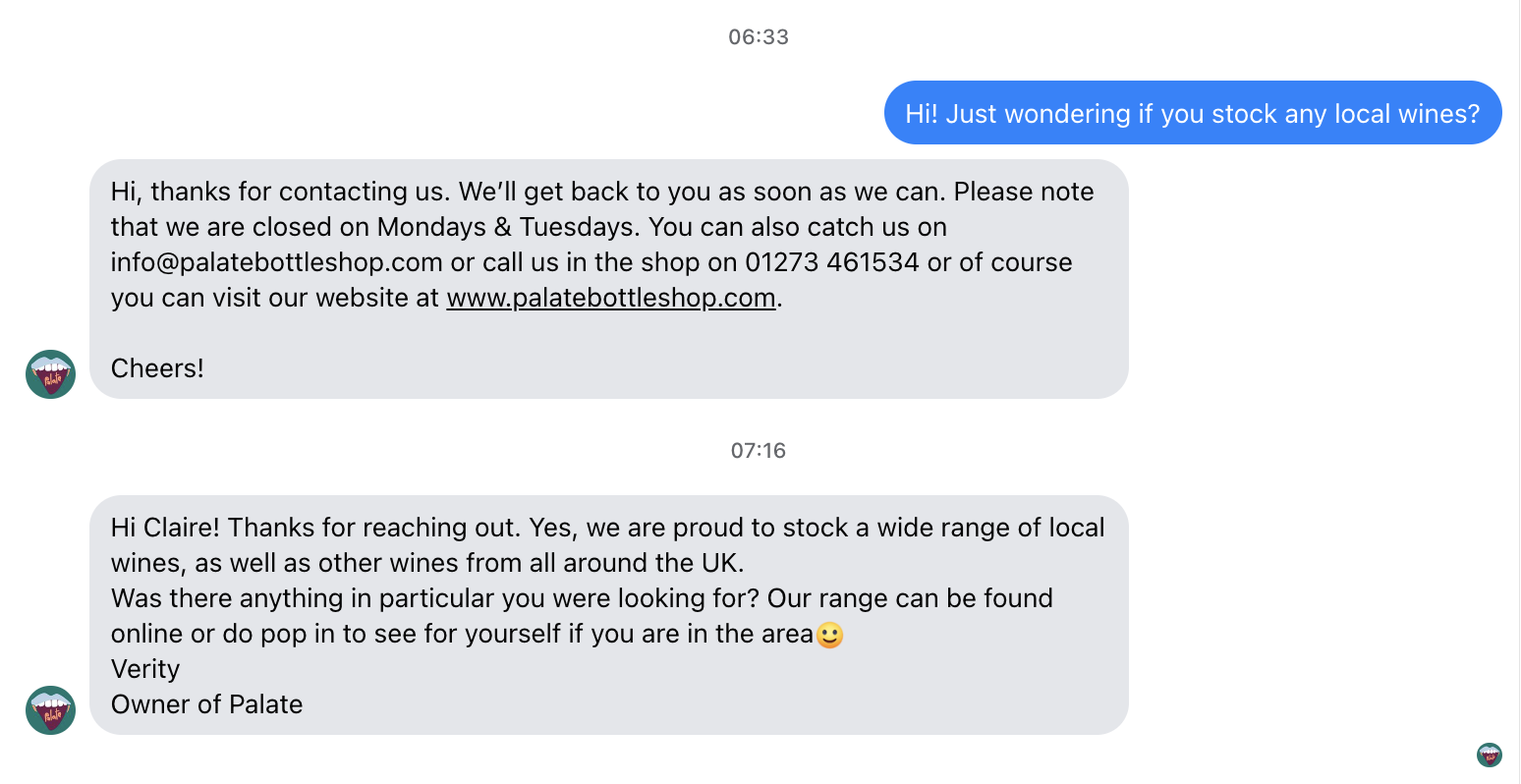Click "pop in to see for yourself" text

click(412, 634)
